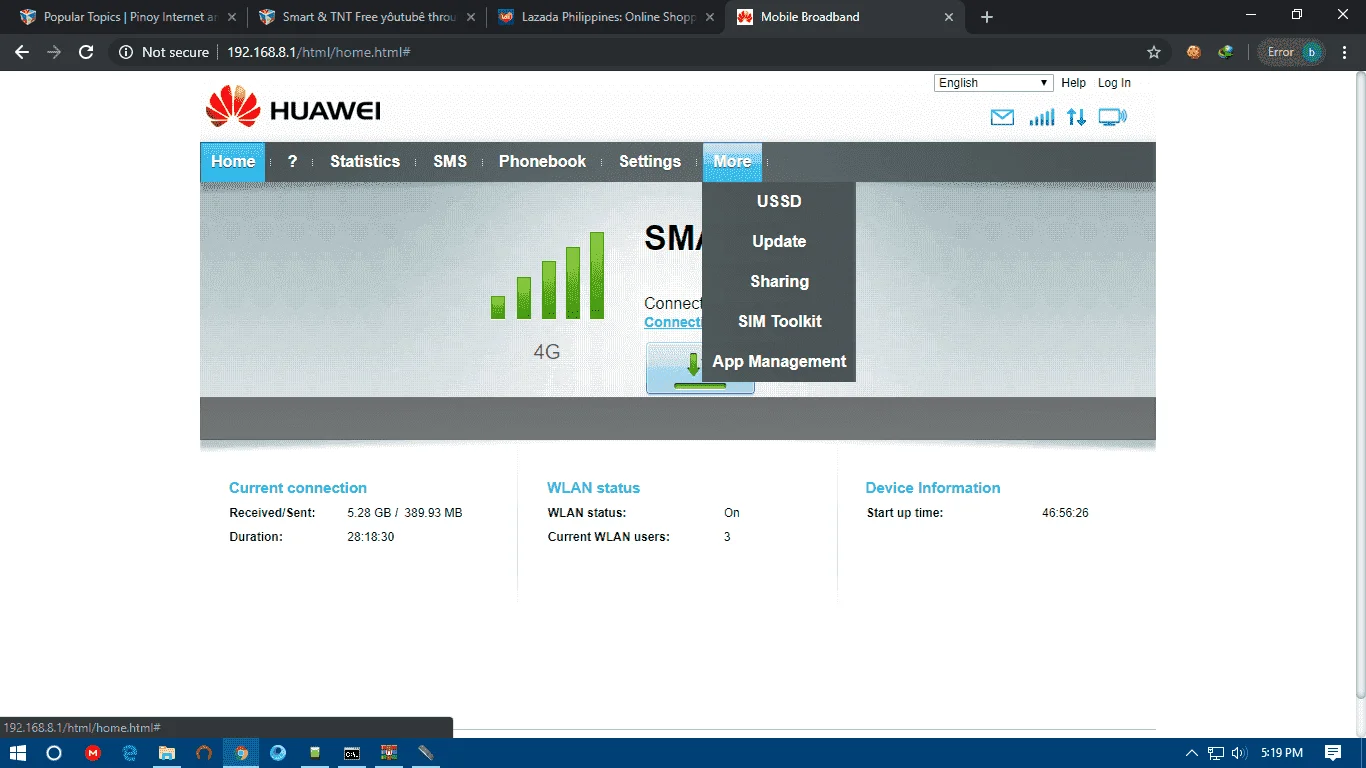Screen dimensions: 1366x768
Task: Open a new browser tab
Action: tap(987, 17)
